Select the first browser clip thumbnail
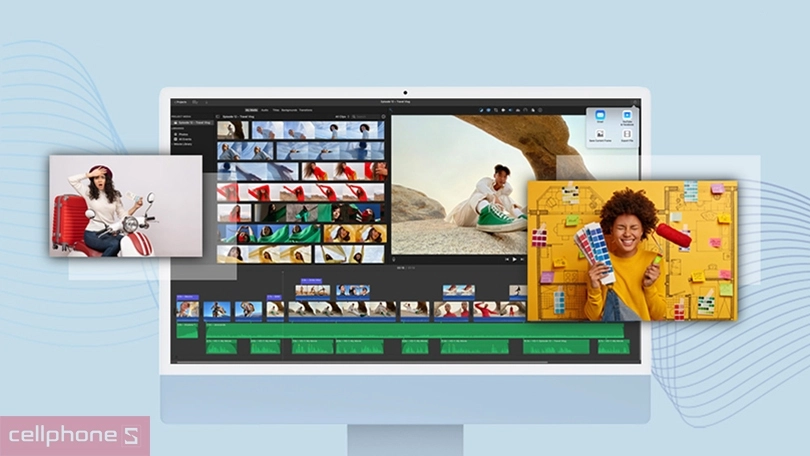810x456 pixels. 232,130
